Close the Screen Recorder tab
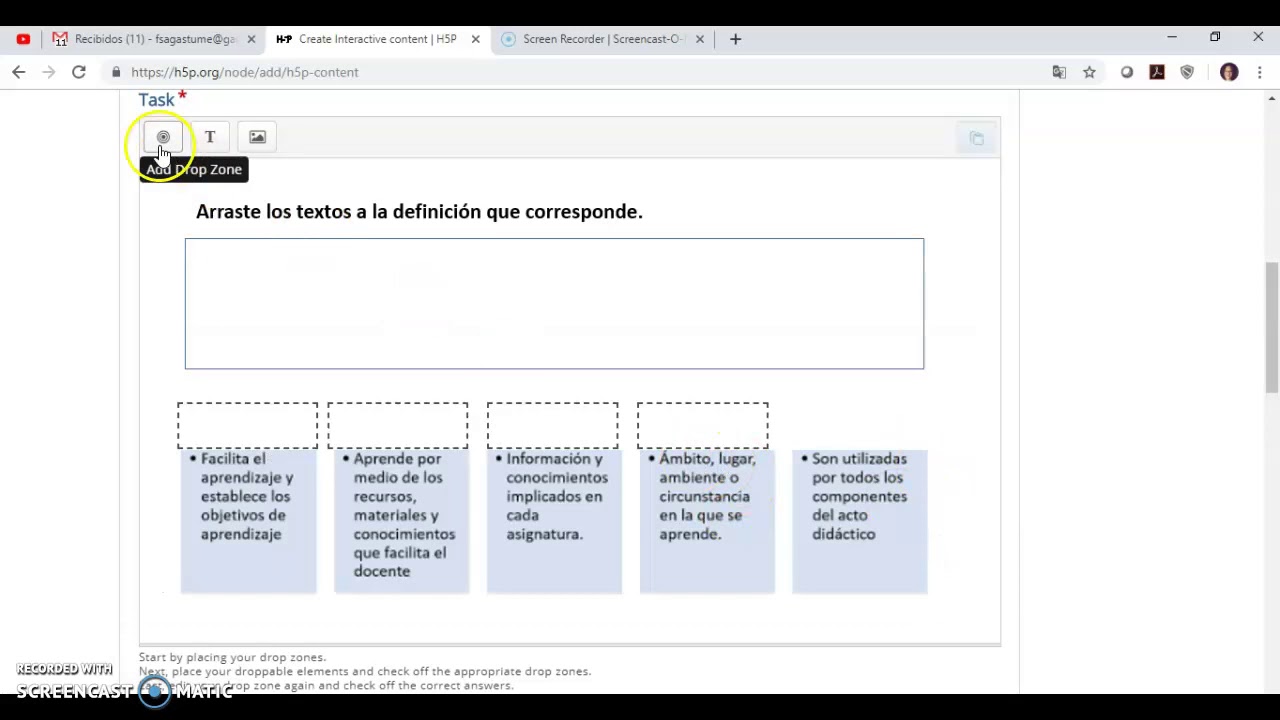 tap(699, 39)
